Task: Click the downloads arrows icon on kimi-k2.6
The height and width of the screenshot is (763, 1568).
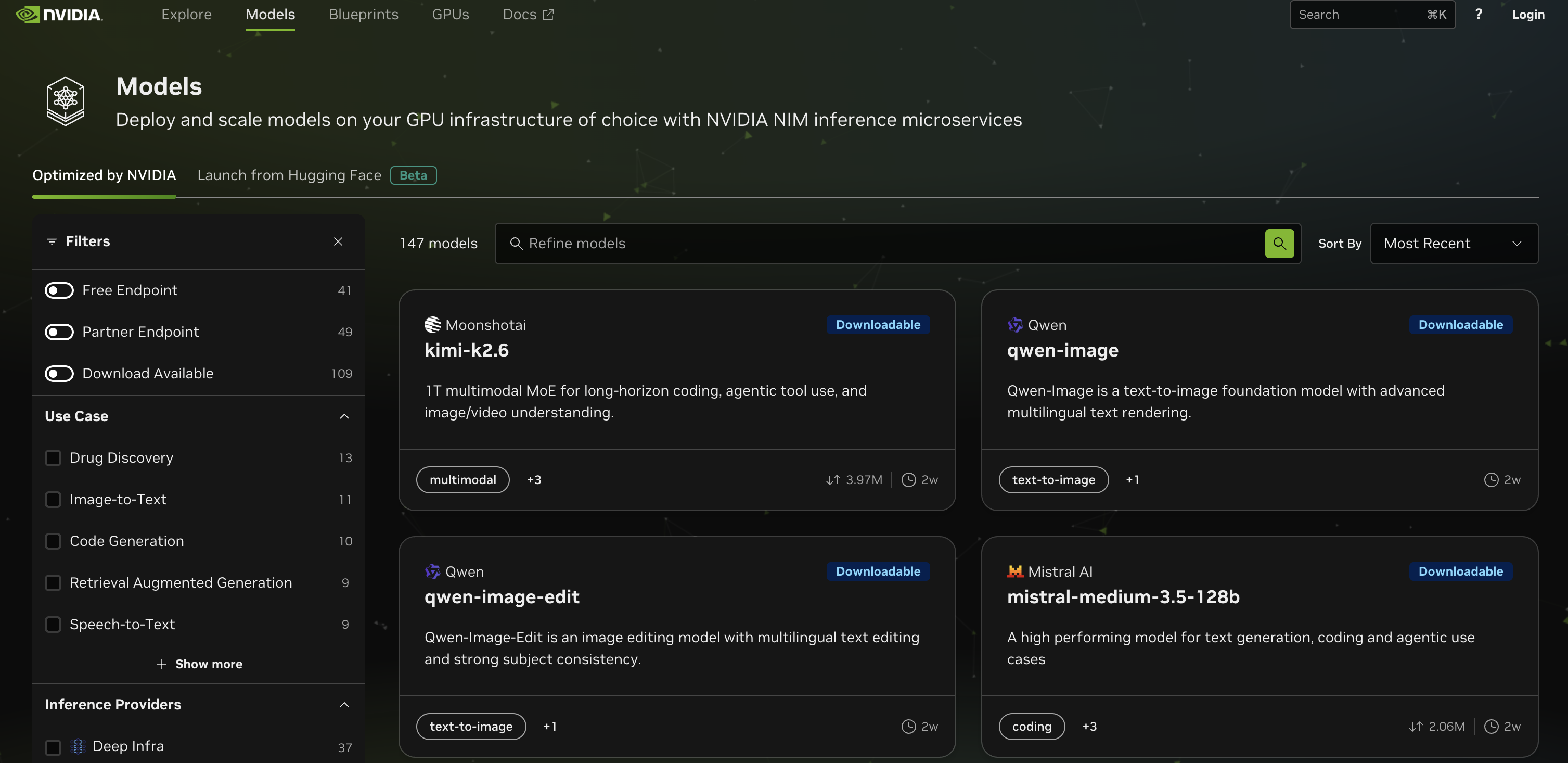Action: pyautogui.click(x=833, y=480)
